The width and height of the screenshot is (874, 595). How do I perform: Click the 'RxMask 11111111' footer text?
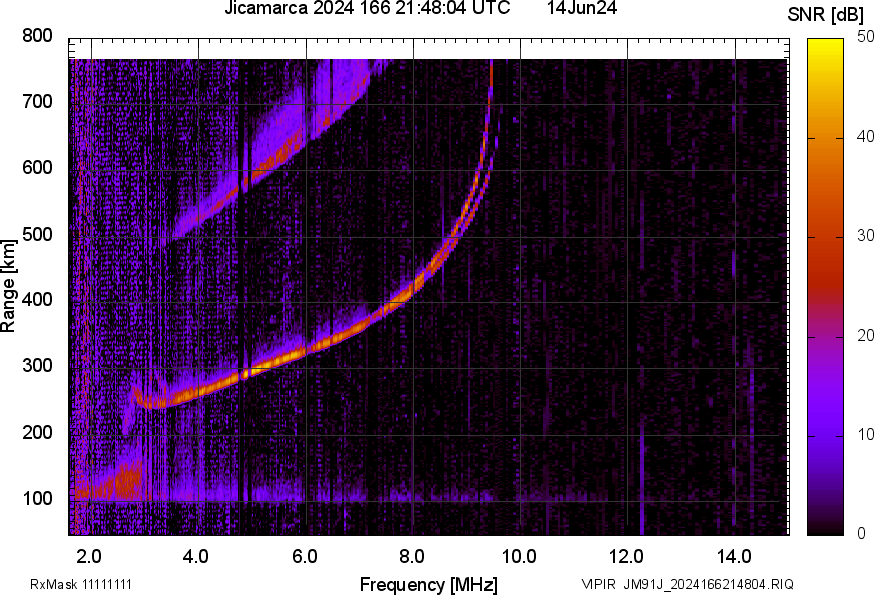[81, 584]
